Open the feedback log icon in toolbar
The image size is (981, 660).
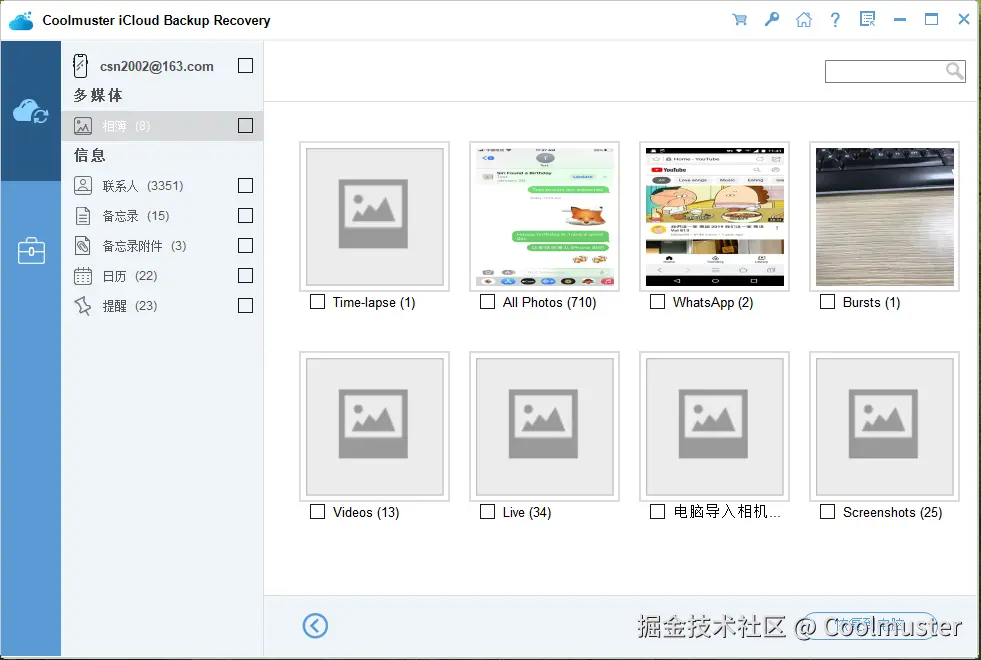tap(866, 19)
